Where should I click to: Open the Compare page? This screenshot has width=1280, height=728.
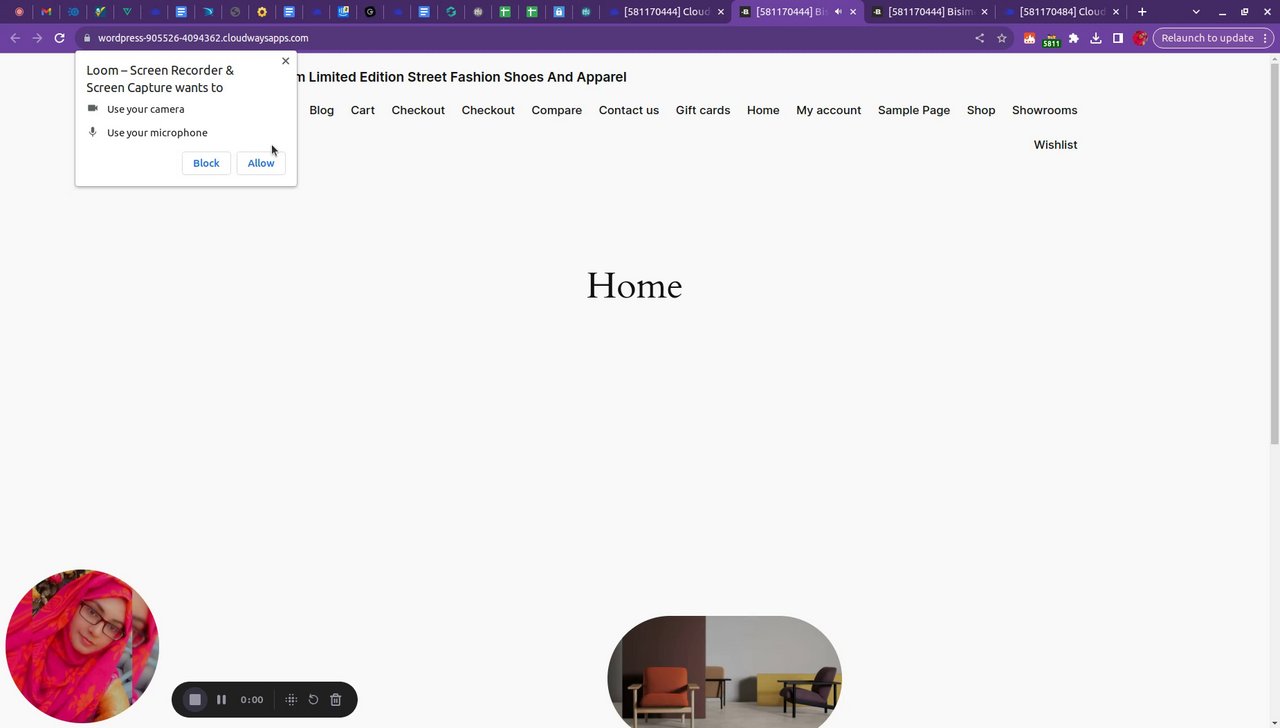pyautogui.click(x=557, y=110)
